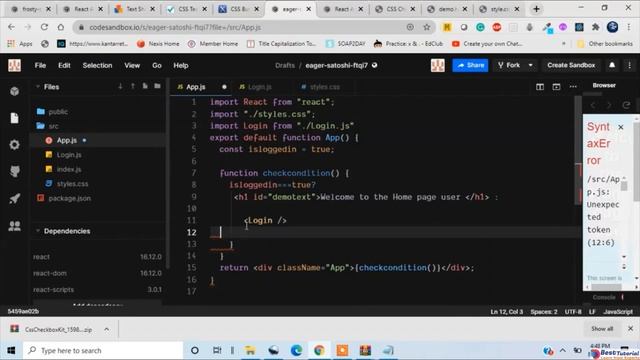
Task: Open the File menu
Action: coord(40,65)
